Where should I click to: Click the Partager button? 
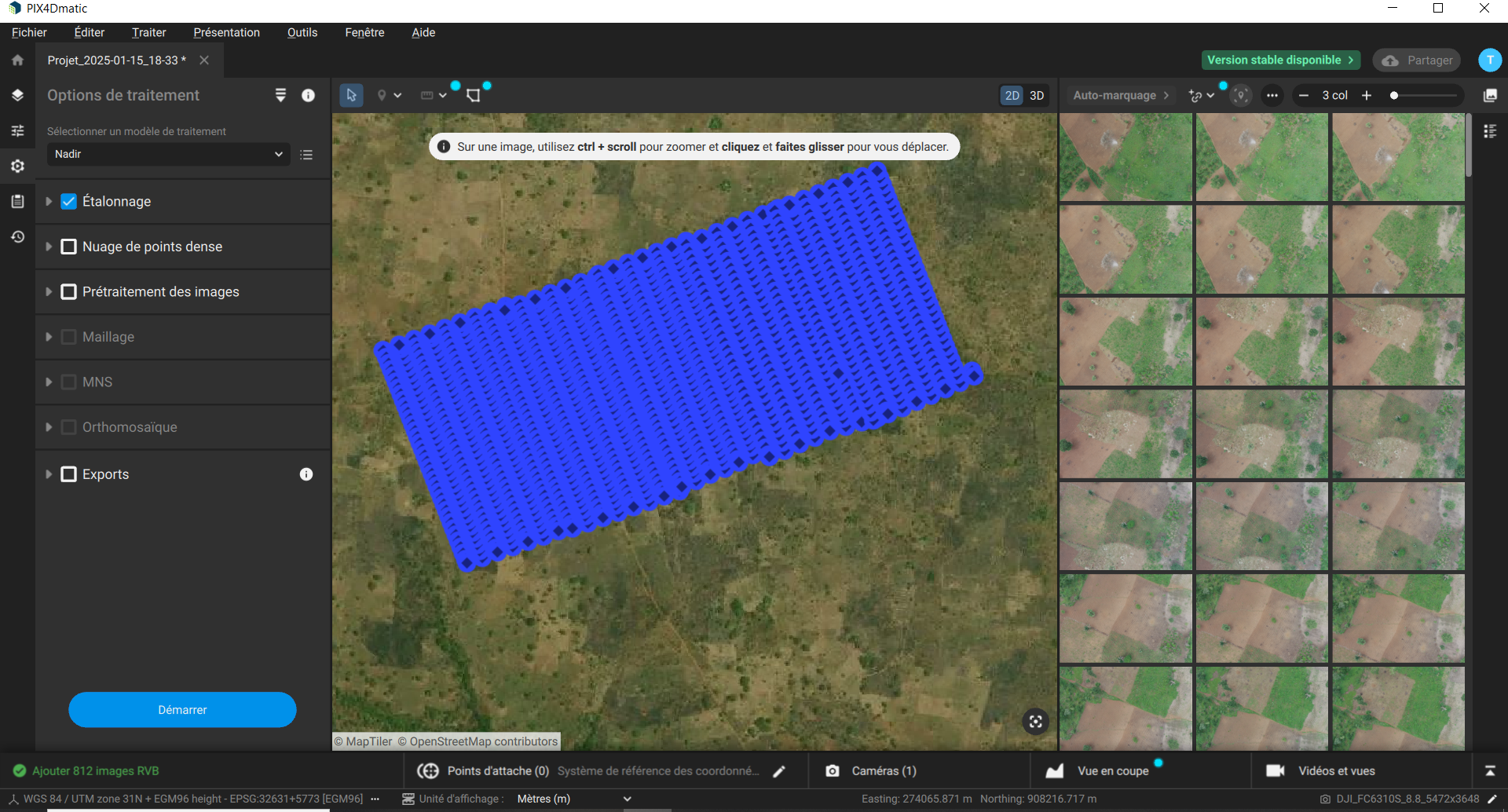[x=1417, y=60]
